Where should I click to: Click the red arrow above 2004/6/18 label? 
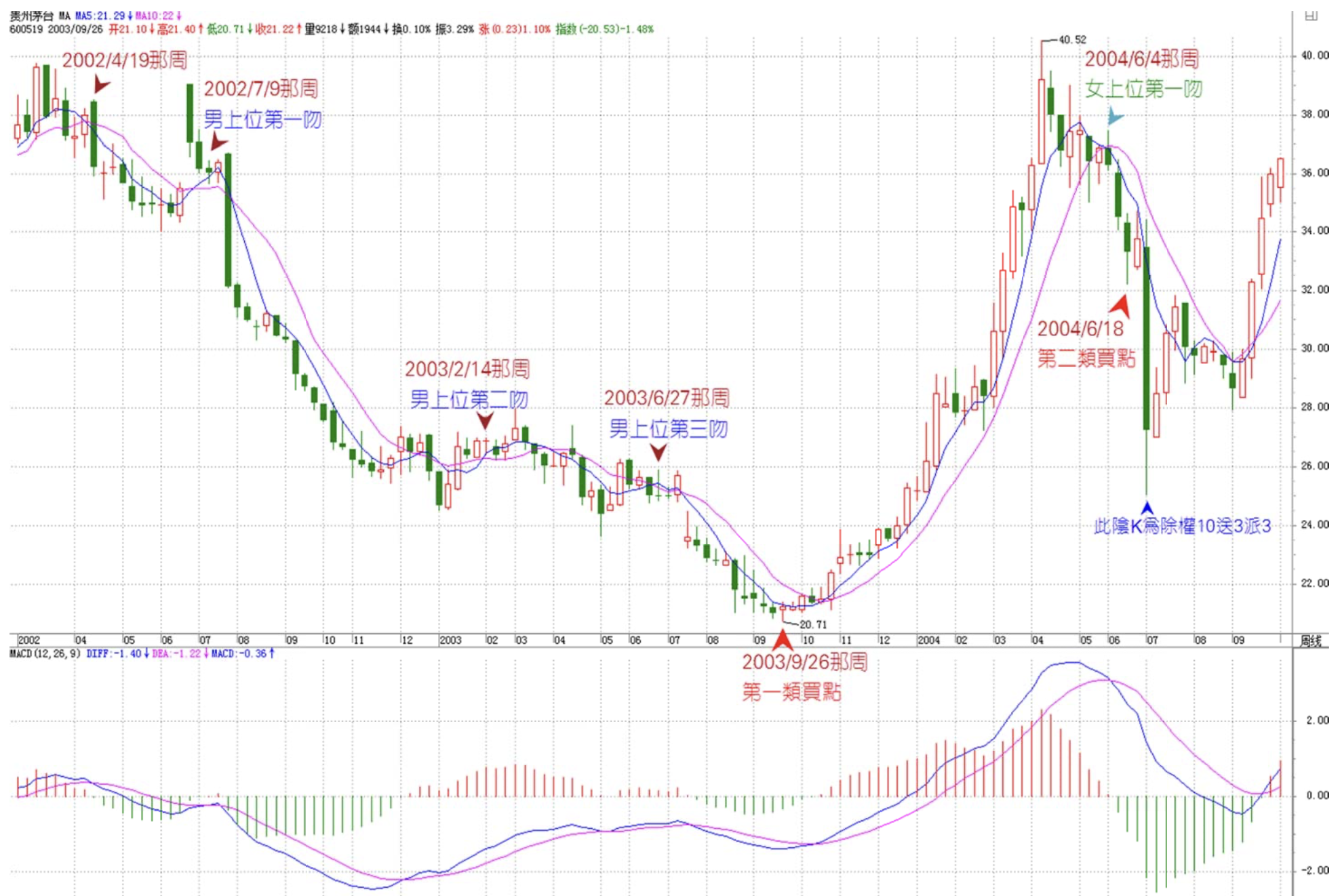tap(1121, 306)
